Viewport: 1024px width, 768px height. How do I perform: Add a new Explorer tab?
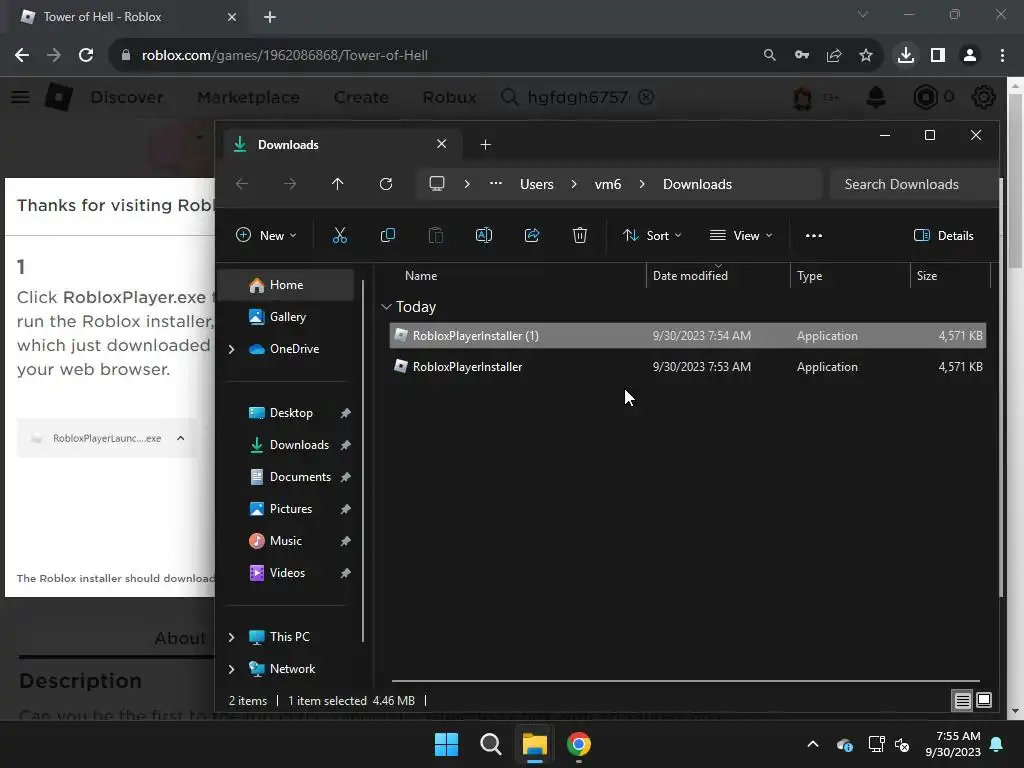click(x=485, y=144)
